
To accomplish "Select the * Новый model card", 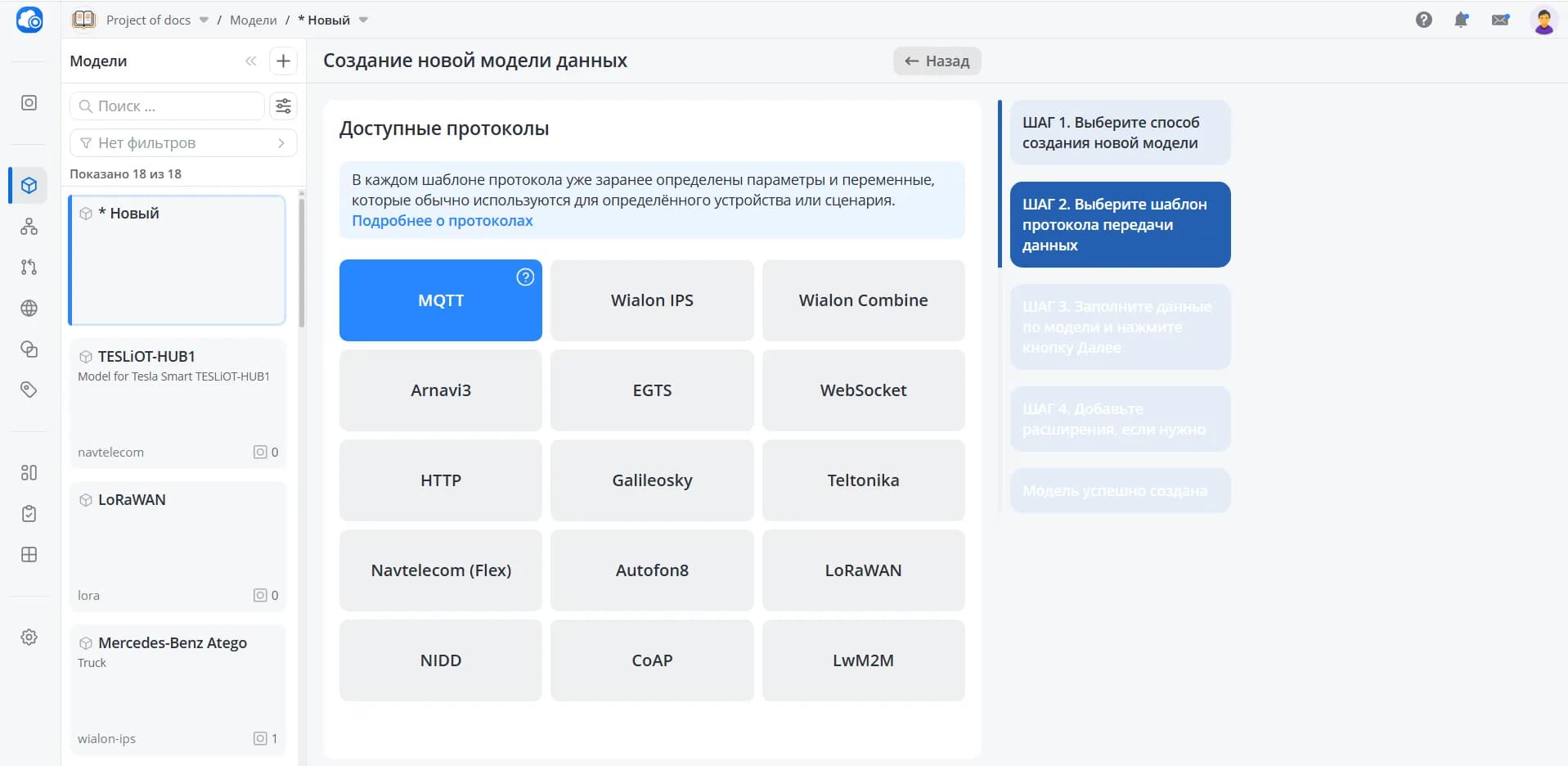I will 177,260.
